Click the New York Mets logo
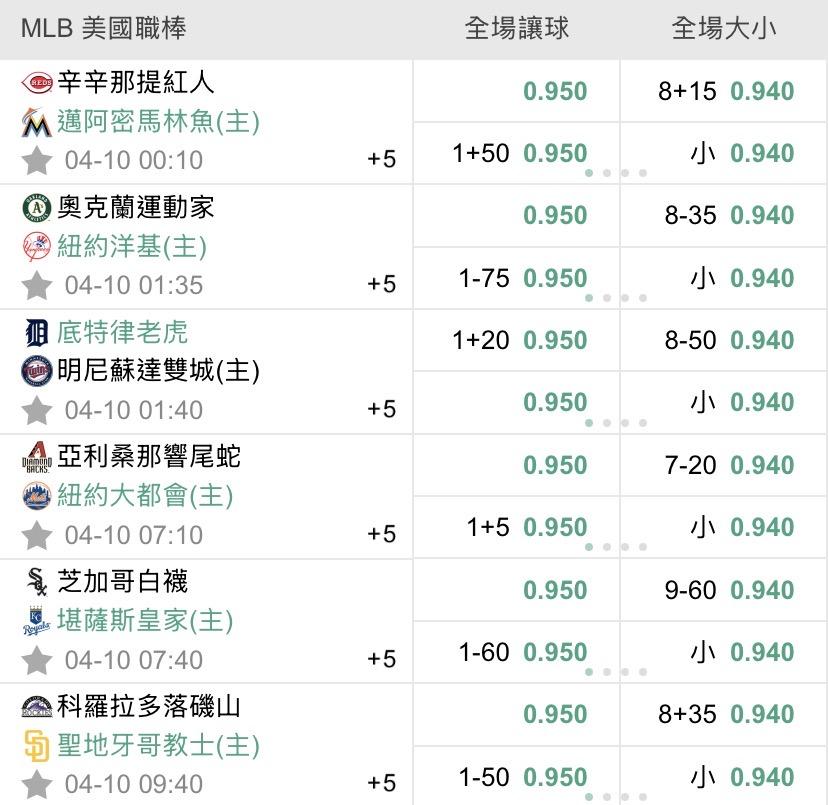Image resolution: width=828 pixels, height=805 pixels. [x=37, y=495]
